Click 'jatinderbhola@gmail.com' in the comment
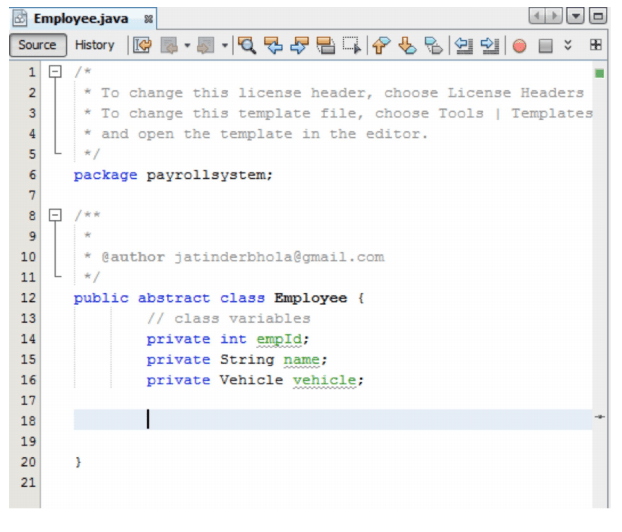The image size is (622, 532). [x=279, y=257]
